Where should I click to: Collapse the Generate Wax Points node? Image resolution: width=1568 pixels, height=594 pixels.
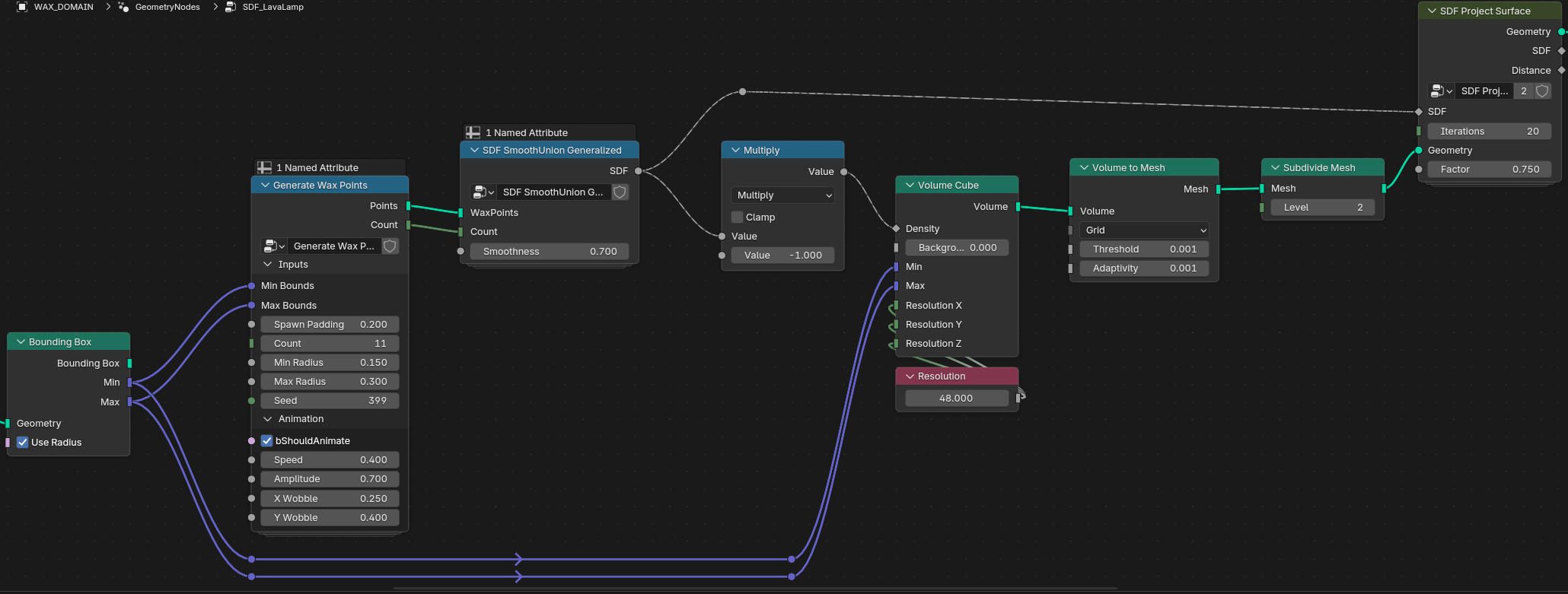tap(266, 186)
